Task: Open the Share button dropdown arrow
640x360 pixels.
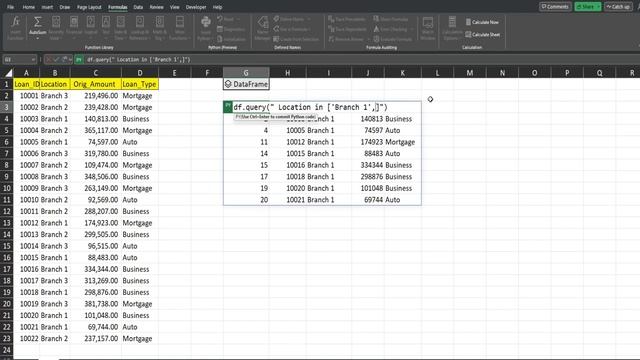Action: point(598,7)
